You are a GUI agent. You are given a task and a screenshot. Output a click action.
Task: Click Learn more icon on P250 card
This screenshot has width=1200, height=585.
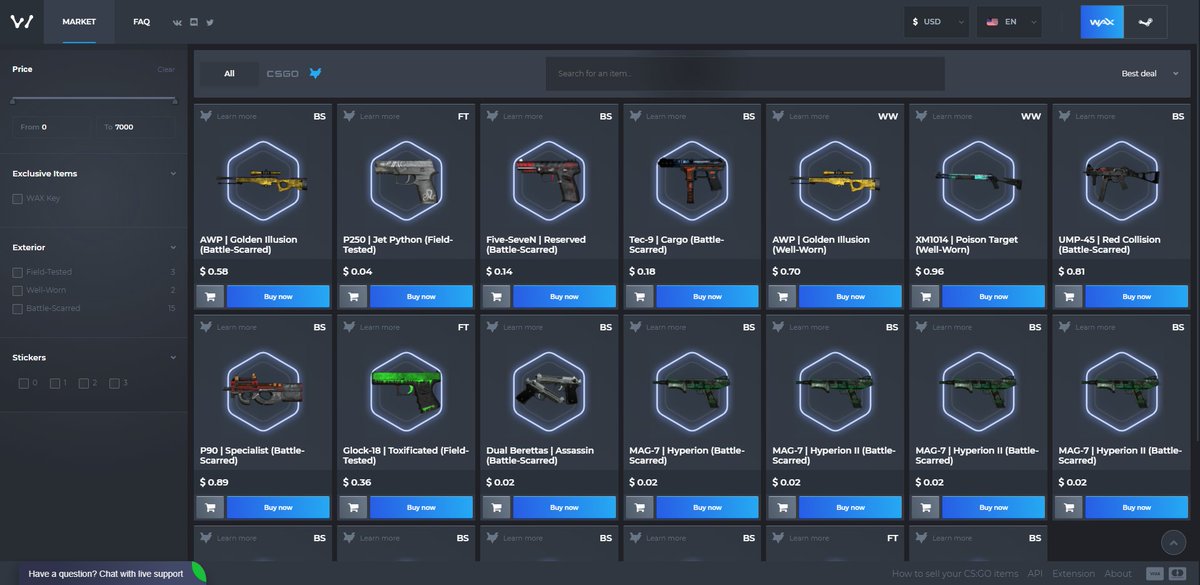click(x=349, y=116)
